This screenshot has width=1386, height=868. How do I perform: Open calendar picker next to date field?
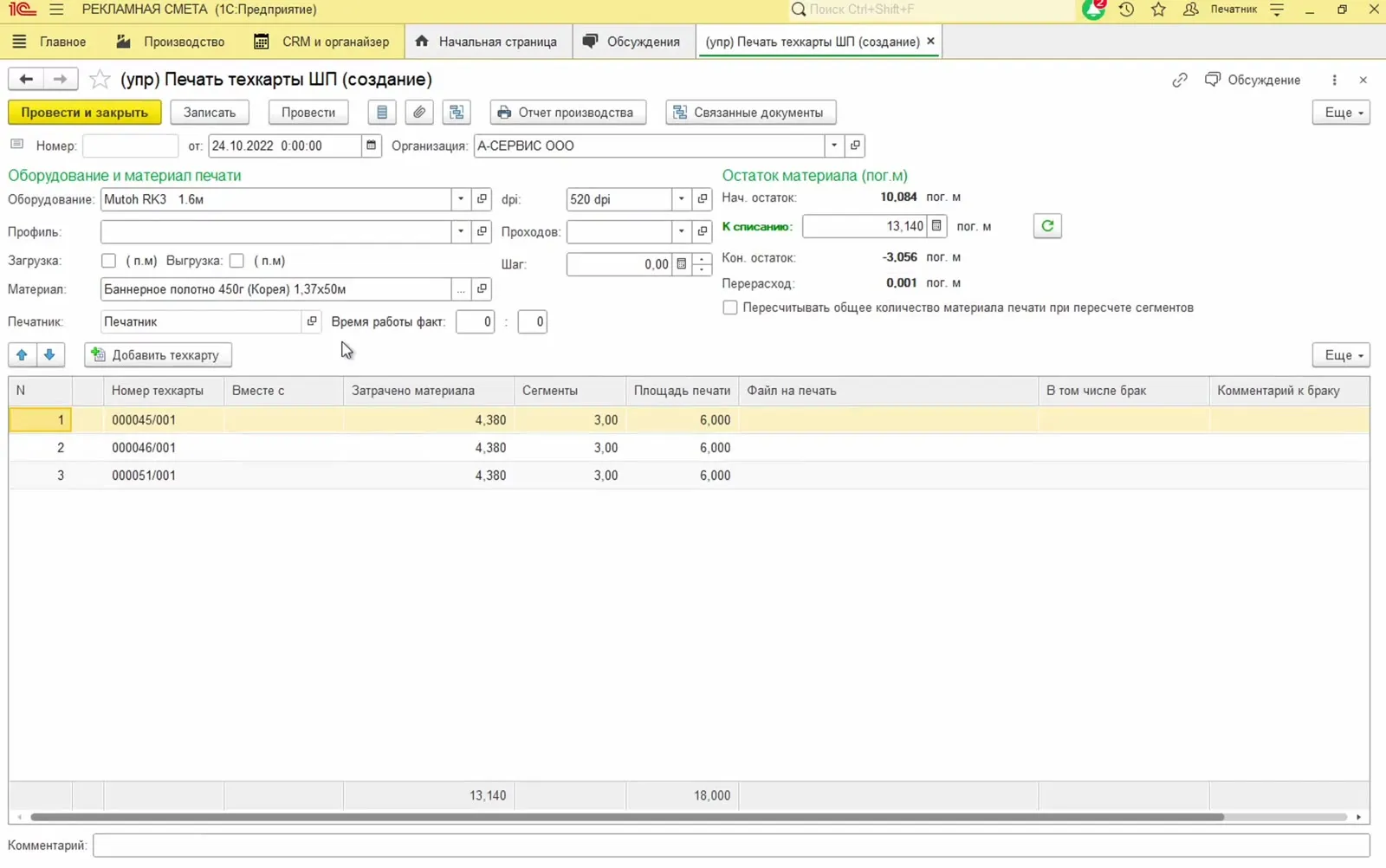[372, 146]
